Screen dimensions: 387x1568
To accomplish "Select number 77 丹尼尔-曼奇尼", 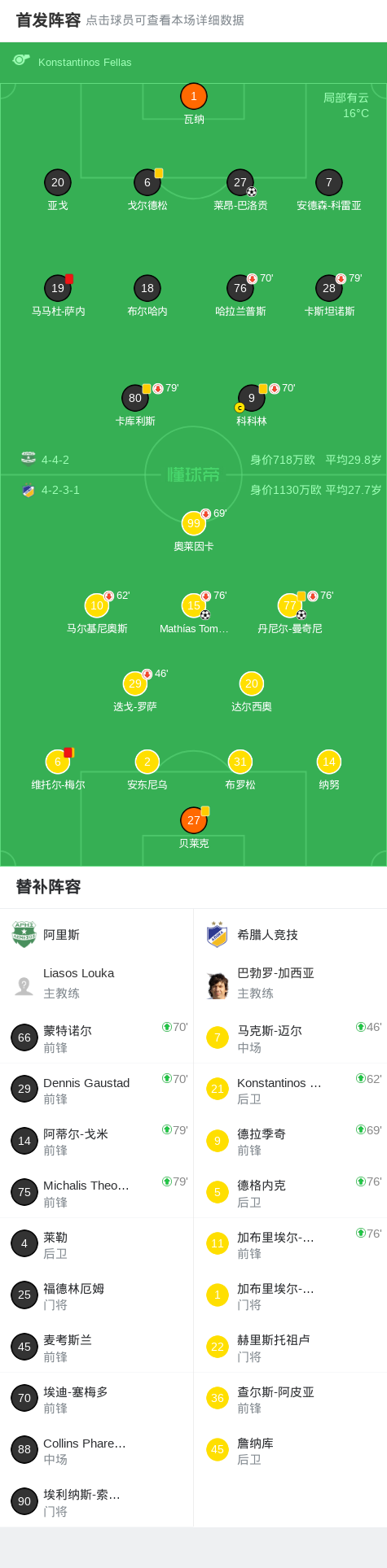I will pos(290,605).
